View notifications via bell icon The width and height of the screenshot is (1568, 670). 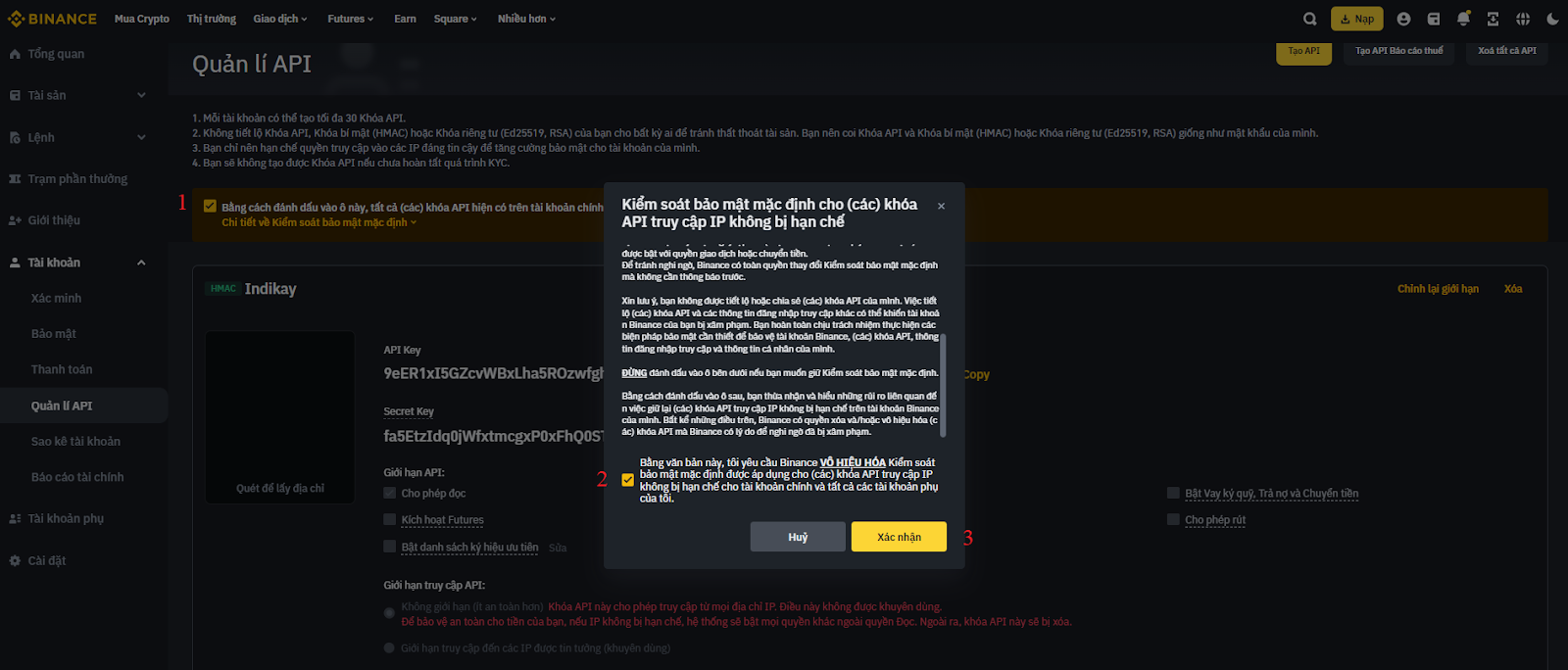coord(1463,19)
